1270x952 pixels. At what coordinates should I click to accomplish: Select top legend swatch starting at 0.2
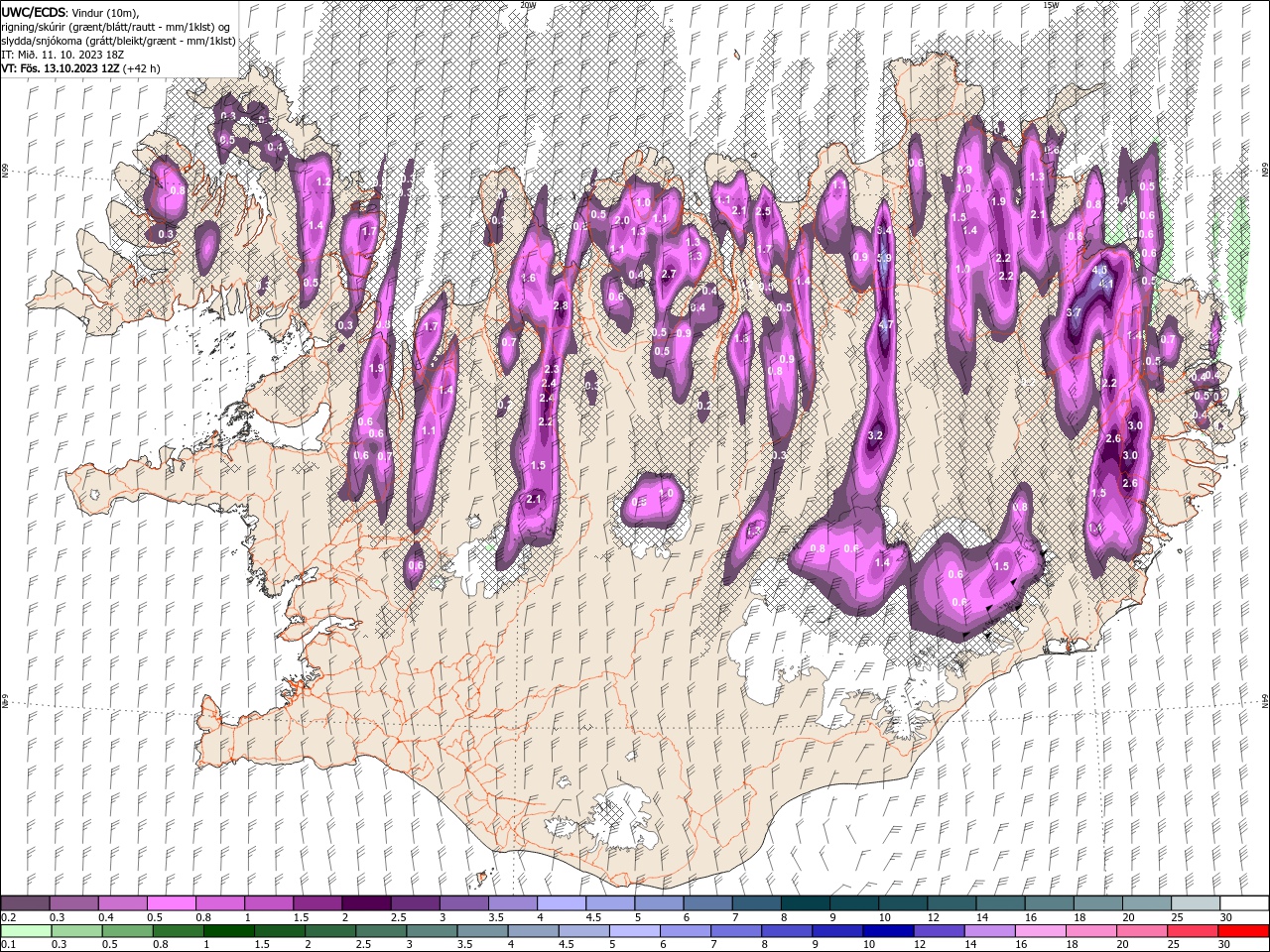(25, 903)
